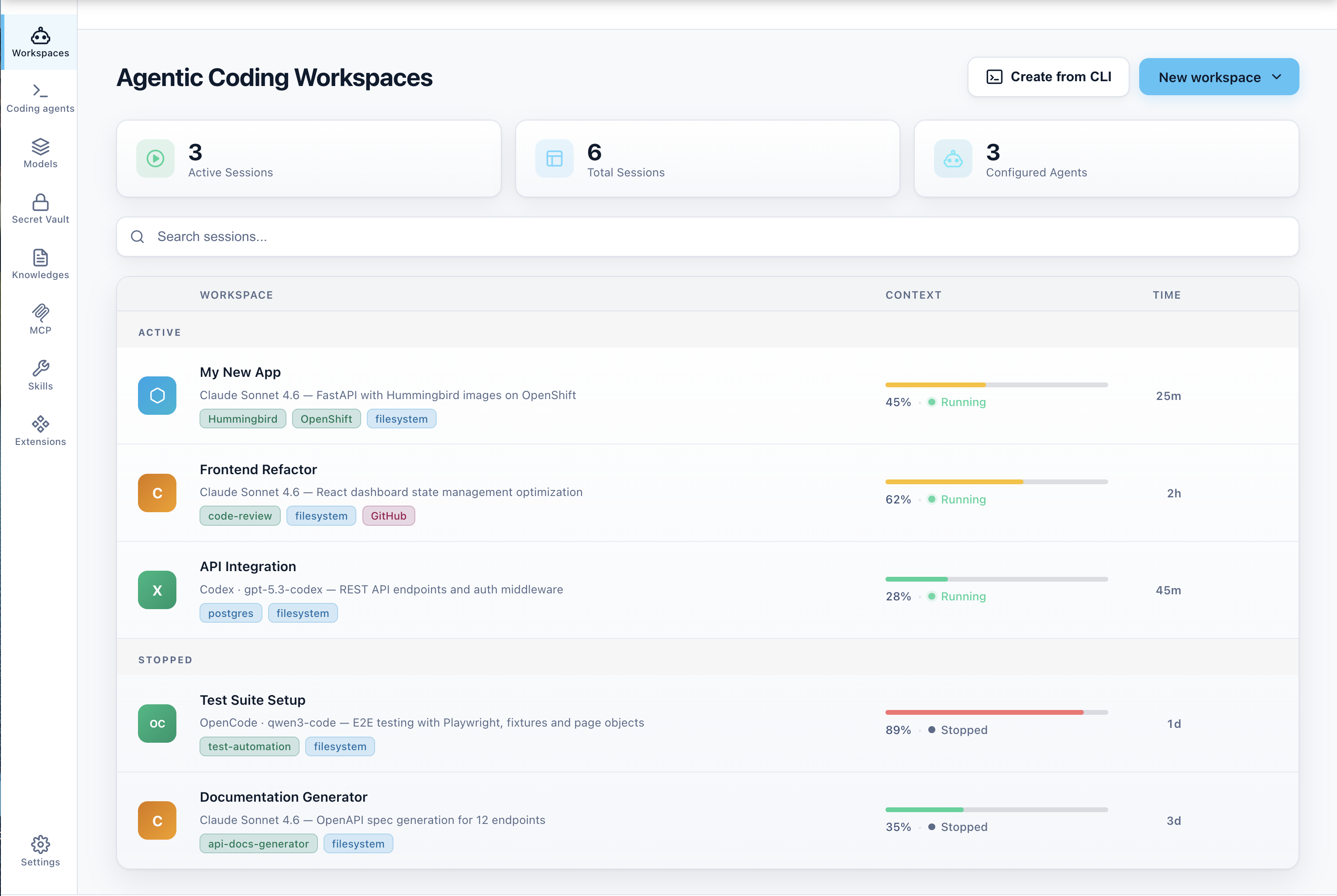Click the filesystem tag on API Integration
The width and height of the screenshot is (1337, 896).
303,613
